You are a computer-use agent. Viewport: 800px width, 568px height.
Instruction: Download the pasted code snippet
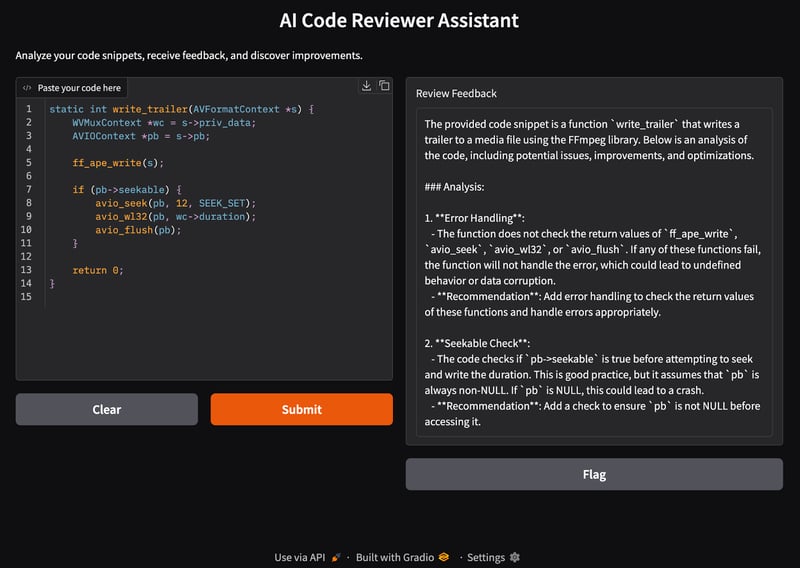tap(366, 86)
